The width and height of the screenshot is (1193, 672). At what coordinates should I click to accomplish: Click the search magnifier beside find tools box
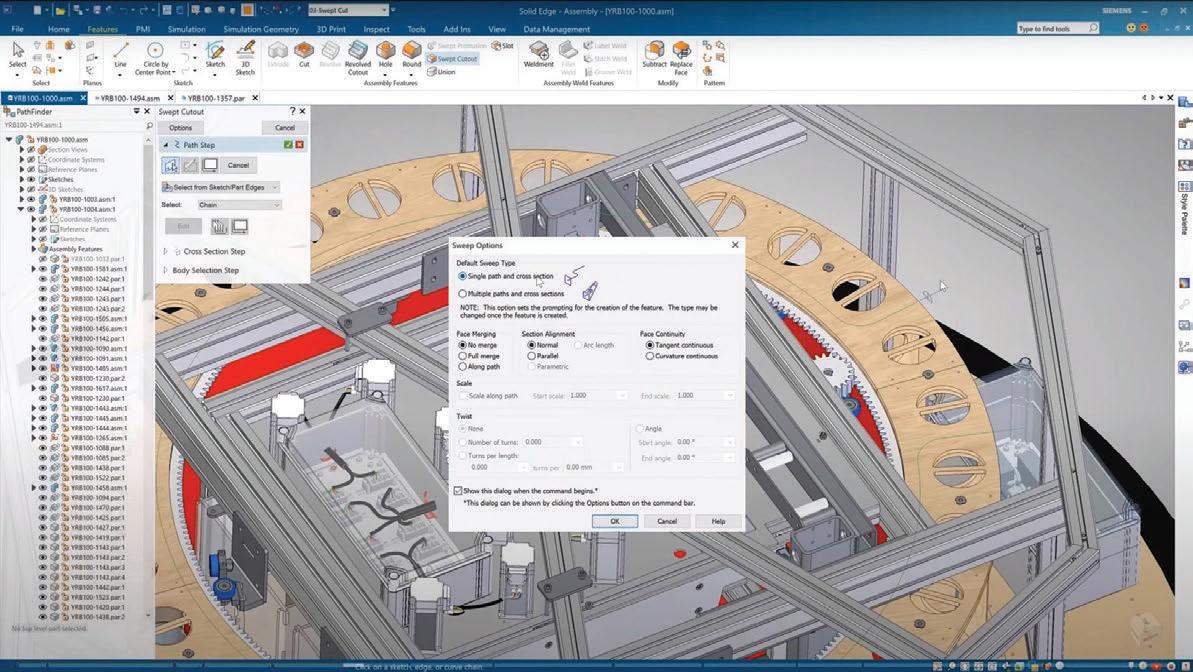pos(1093,28)
